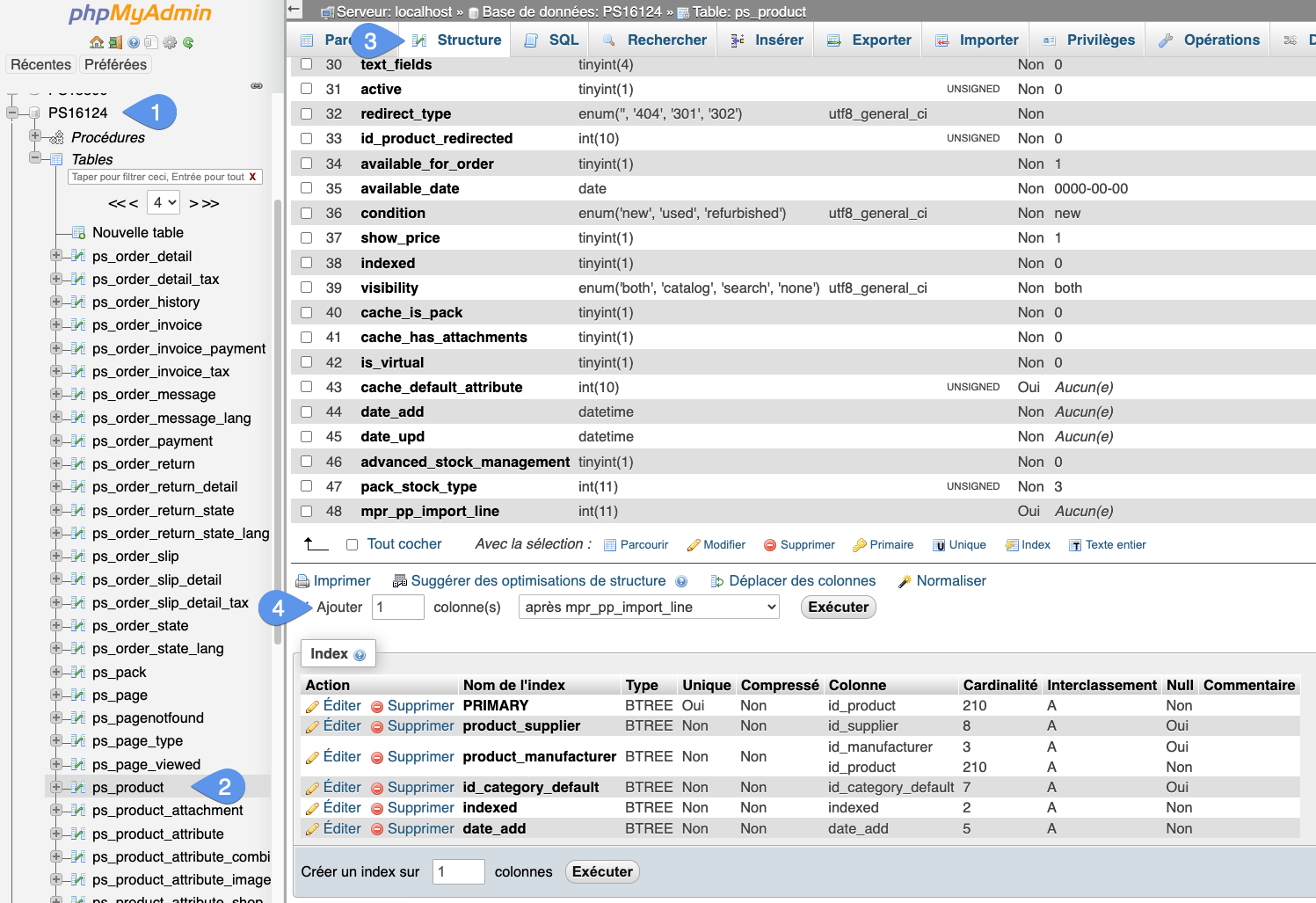Check the date_add column row

[x=306, y=411]
